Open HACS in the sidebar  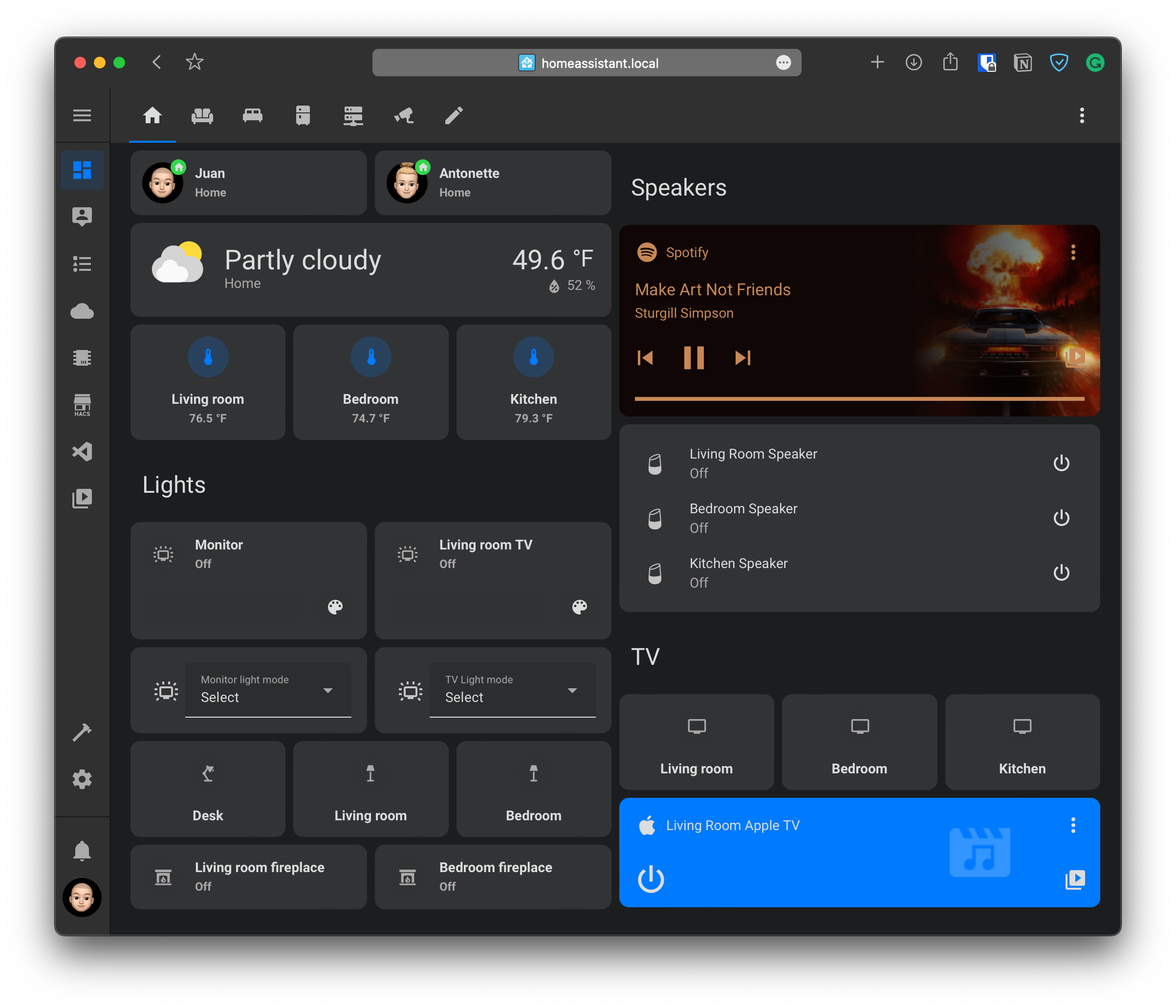pos(82,405)
